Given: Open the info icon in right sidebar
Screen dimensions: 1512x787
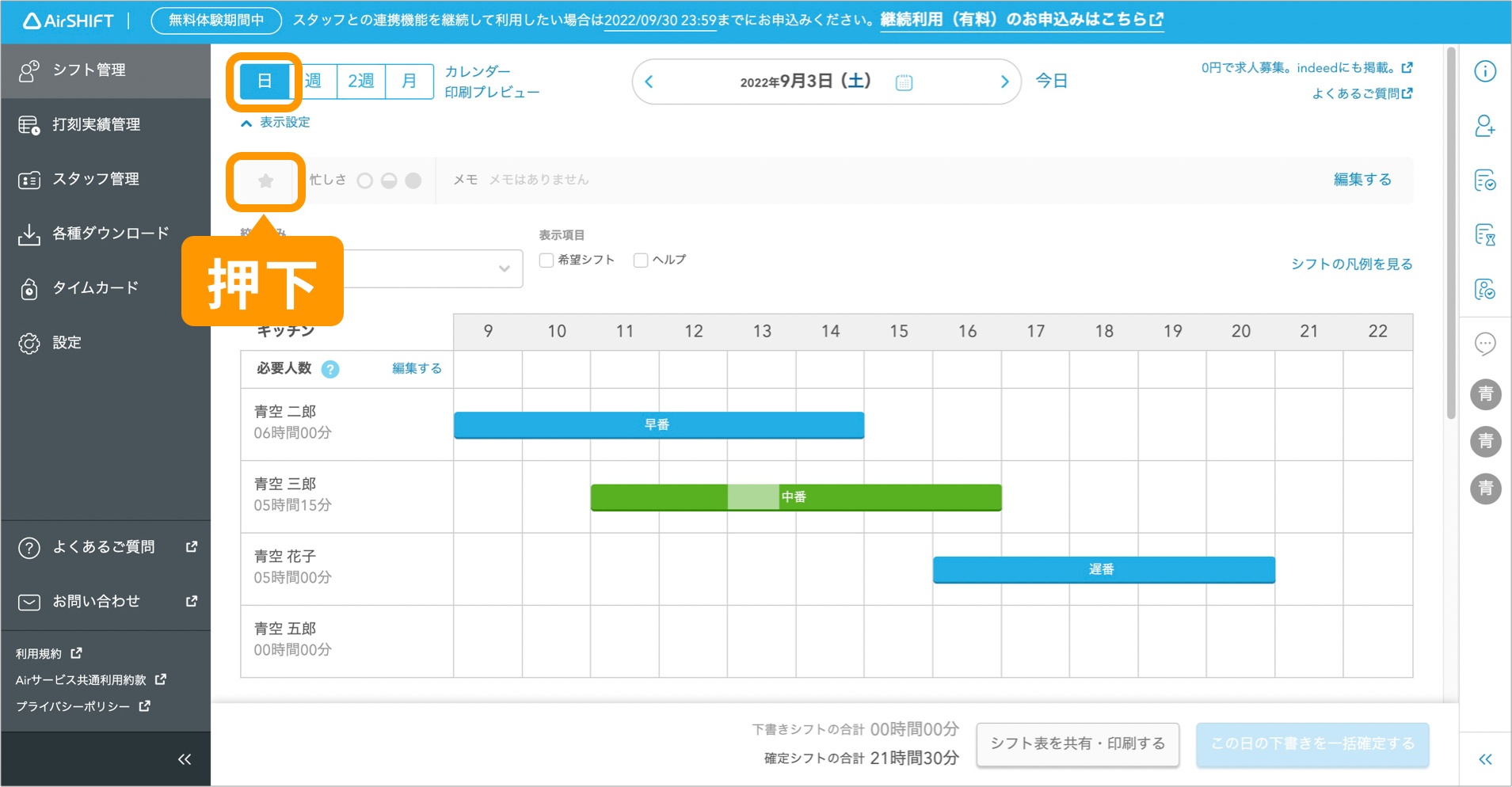Looking at the screenshot, I should click(x=1485, y=71).
